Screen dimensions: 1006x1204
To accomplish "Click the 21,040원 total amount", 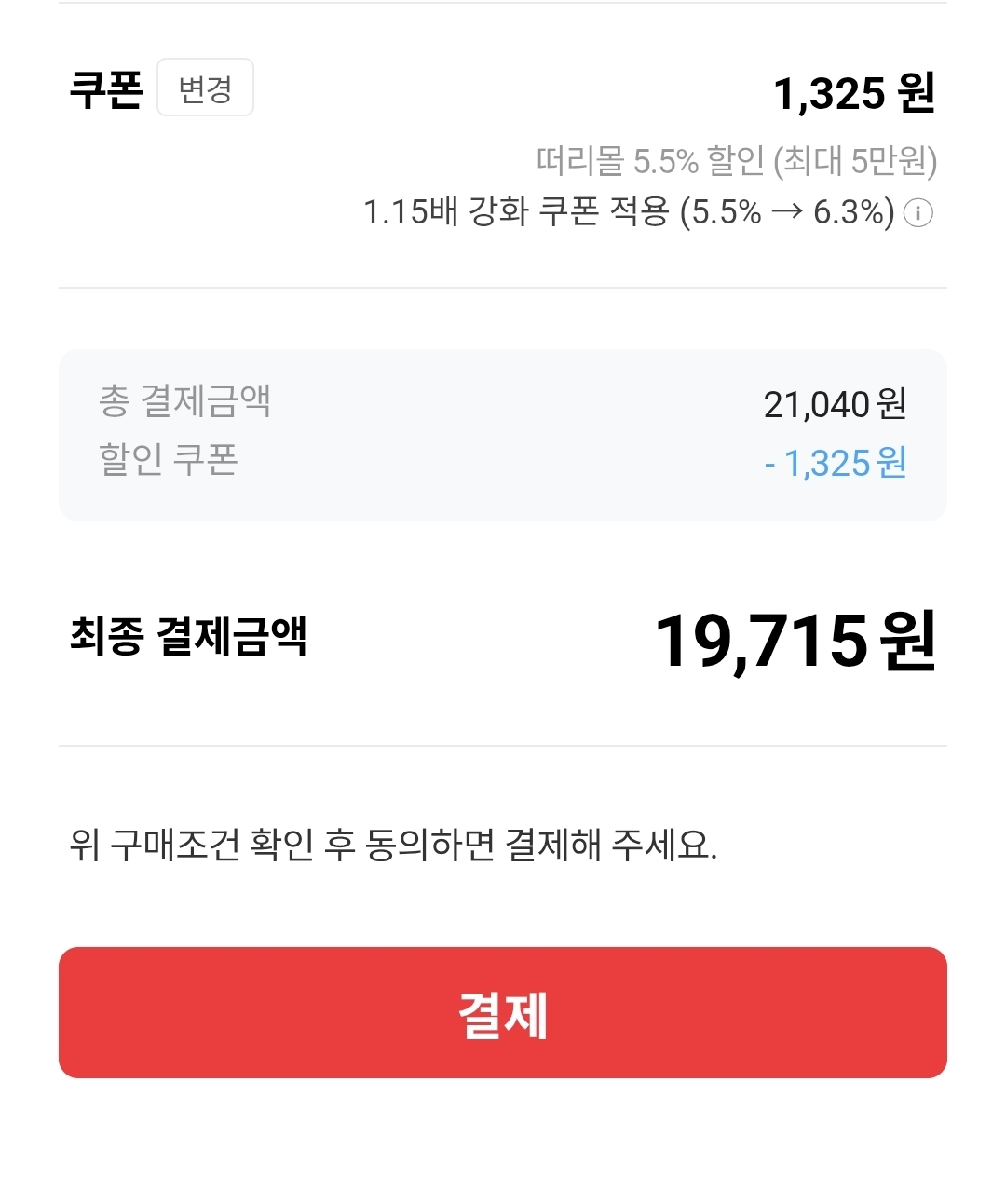I will [x=835, y=404].
